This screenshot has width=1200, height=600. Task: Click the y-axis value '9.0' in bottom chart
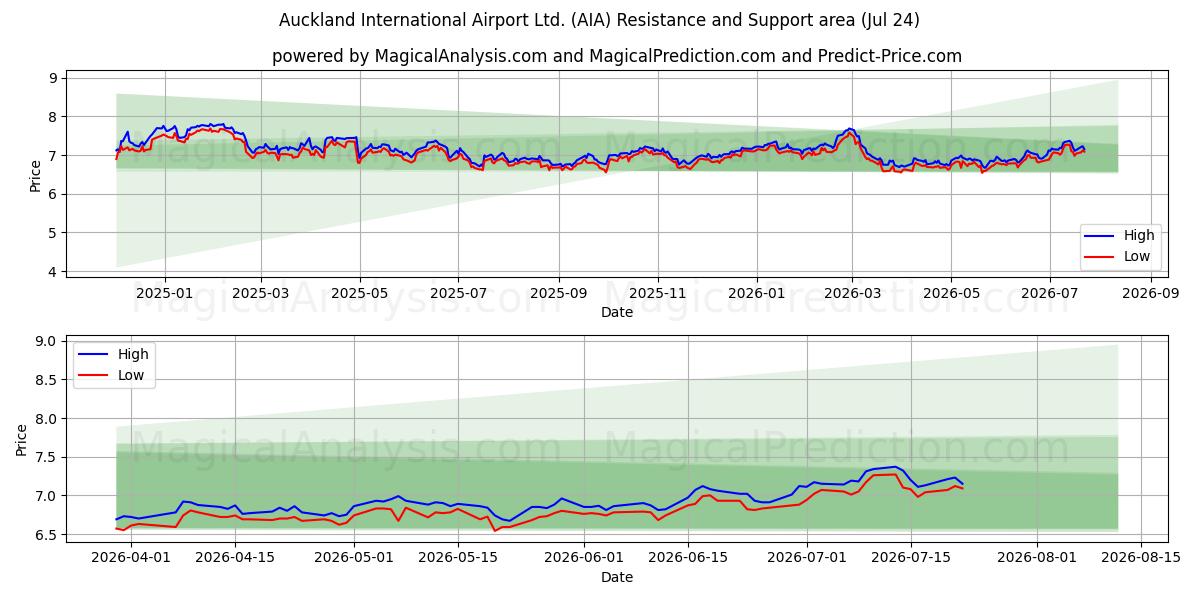pos(48,342)
